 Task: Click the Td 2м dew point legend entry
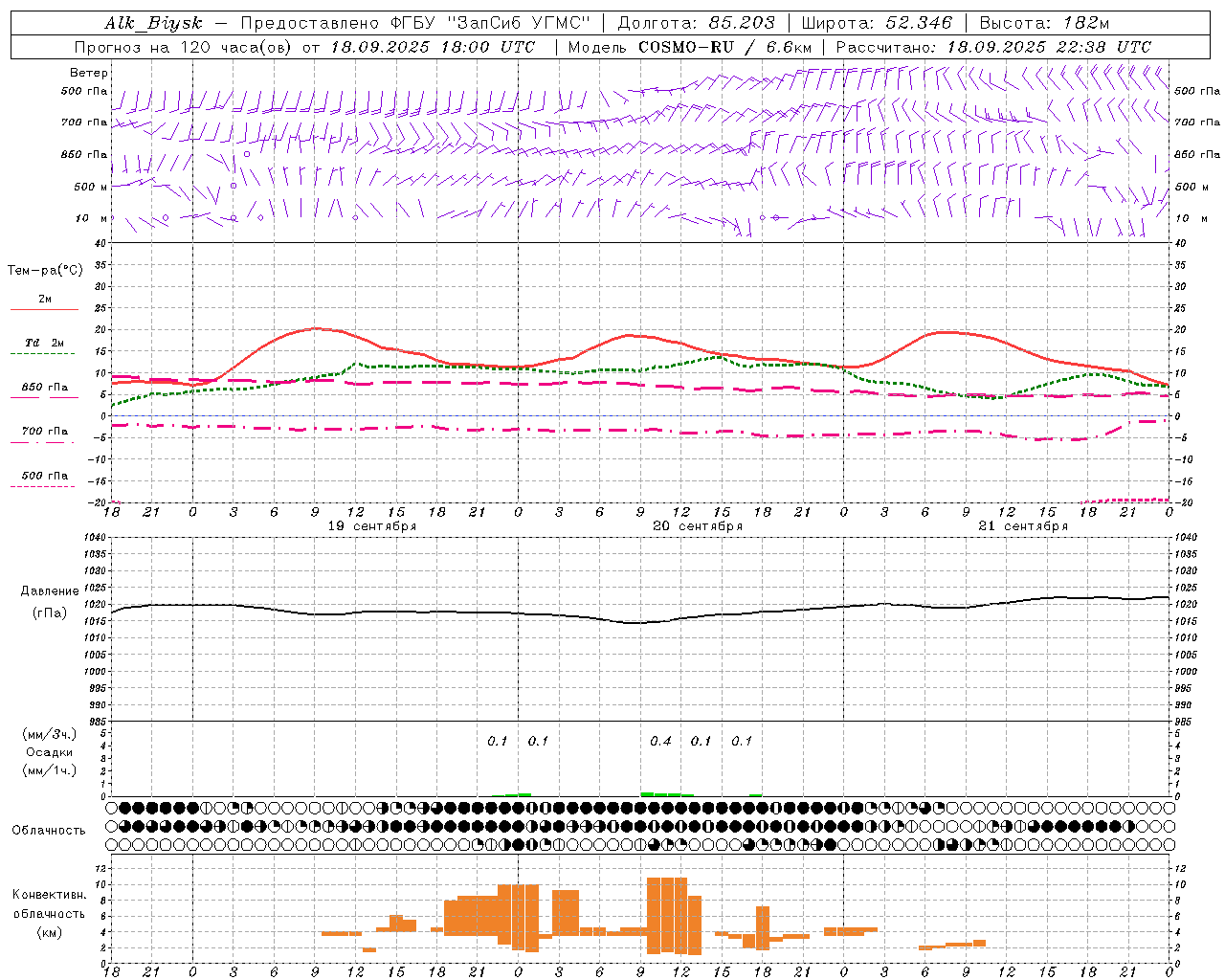pyautogui.click(x=45, y=343)
